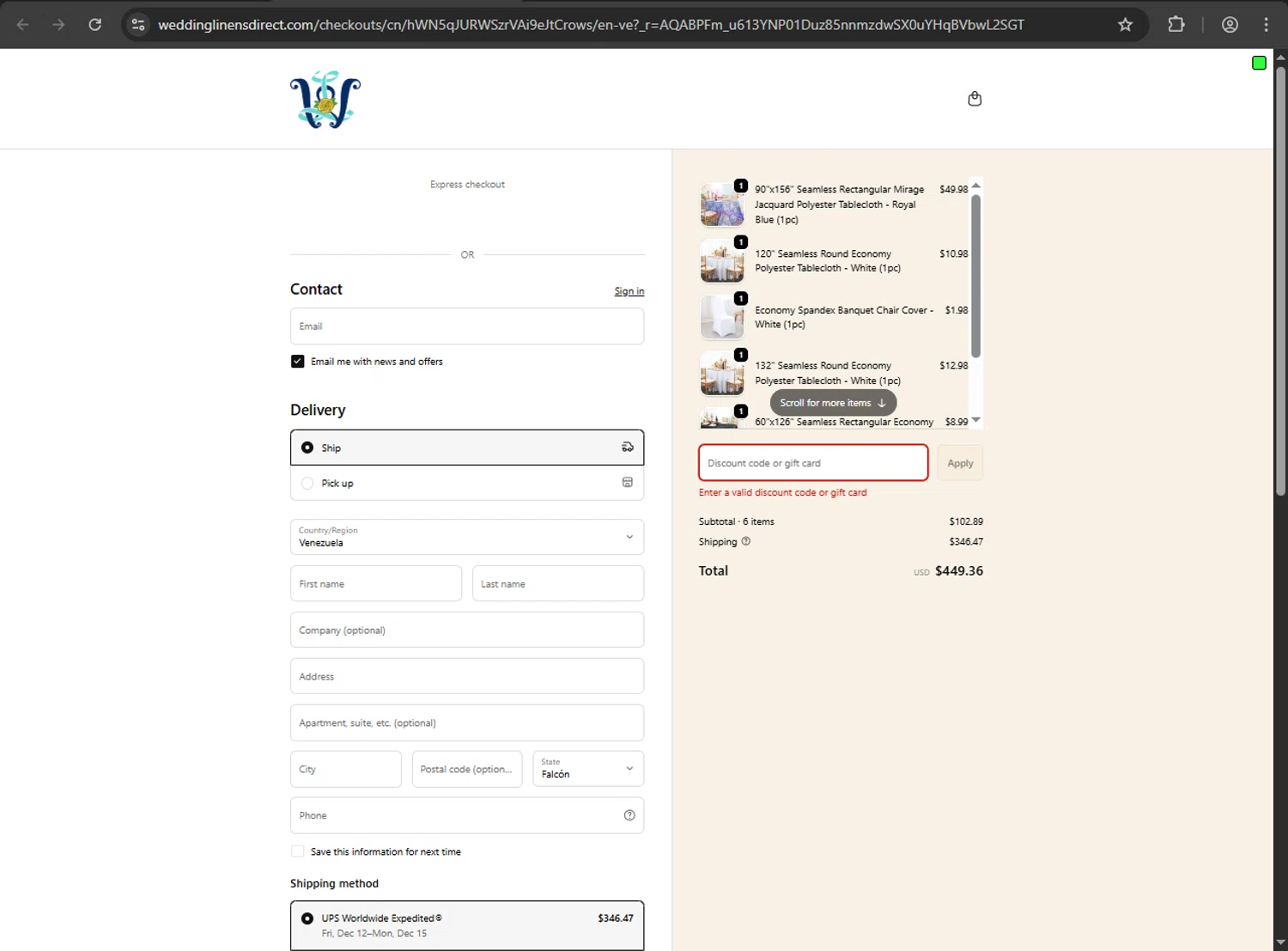This screenshot has width=1288, height=951.
Task: Focus the Discount code or gift card field
Action: [x=813, y=463]
